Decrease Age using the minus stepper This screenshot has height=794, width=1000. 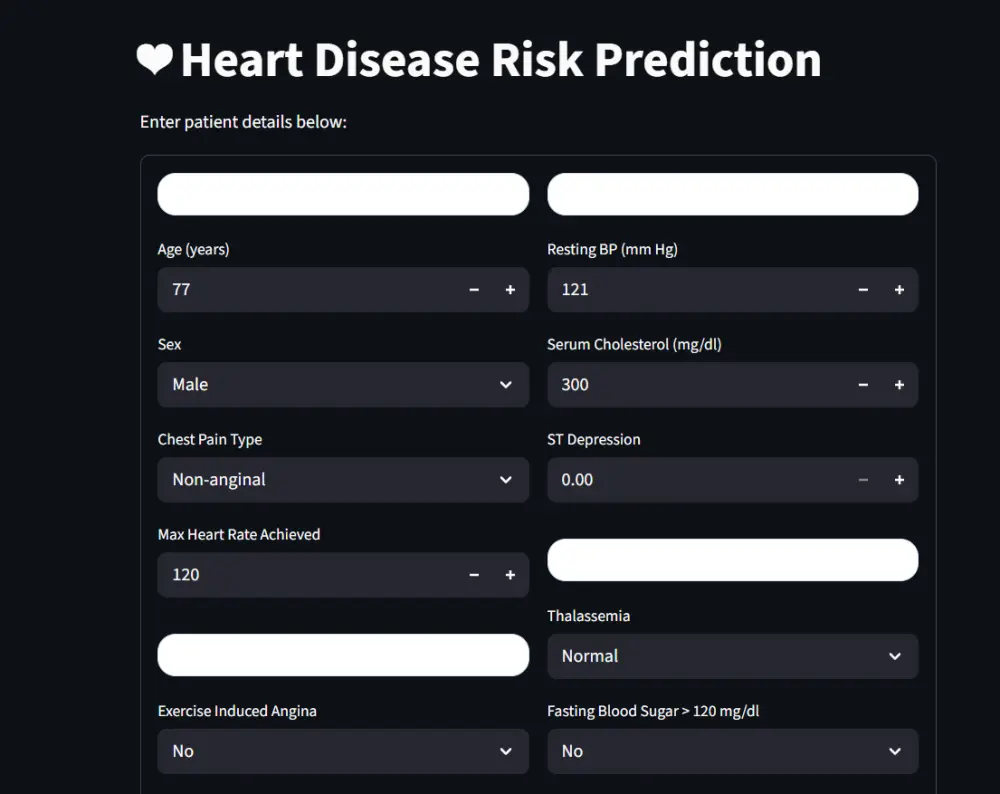tap(474, 290)
